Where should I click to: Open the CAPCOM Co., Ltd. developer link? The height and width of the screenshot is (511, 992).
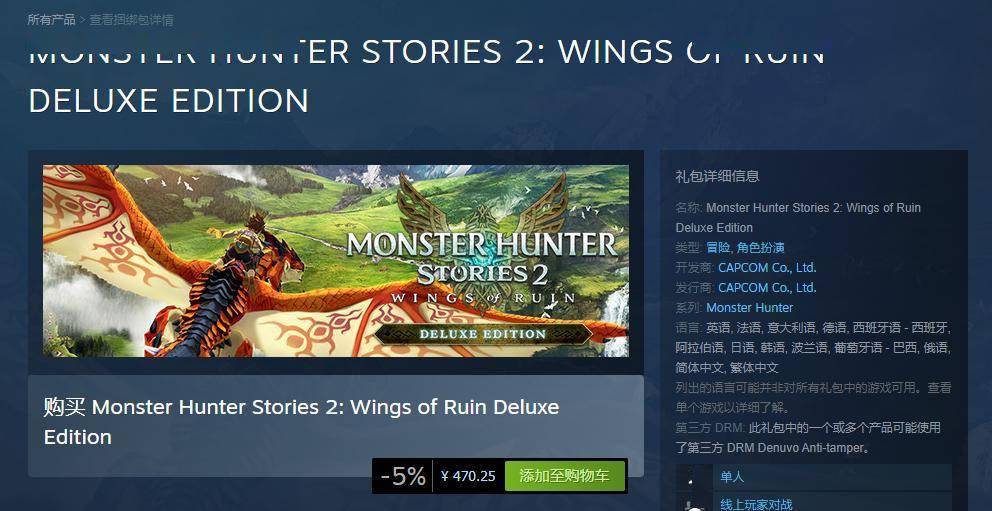(767, 268)
